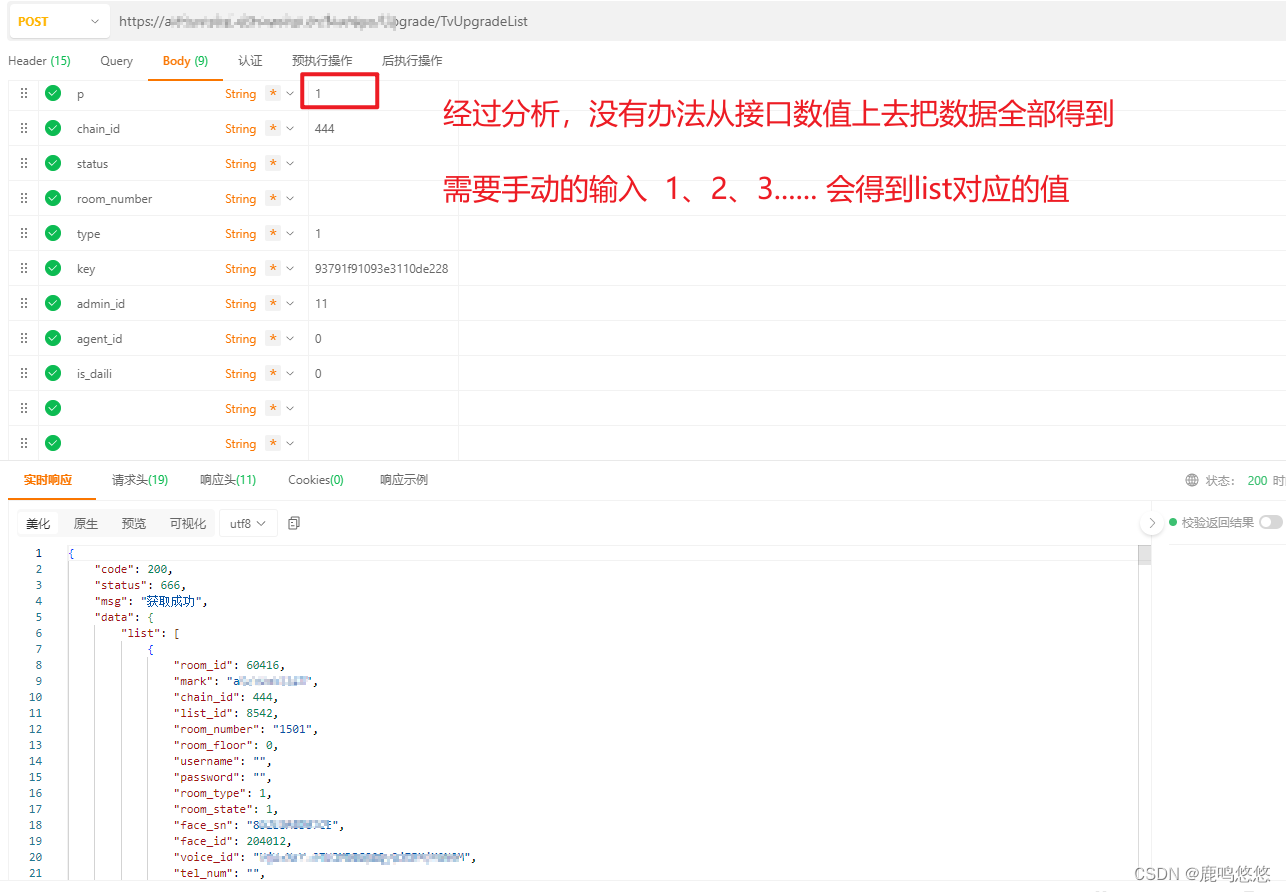The image size is (1286, 892).
Task: Click the admin_id value 11
Action: tap(321, 303)
